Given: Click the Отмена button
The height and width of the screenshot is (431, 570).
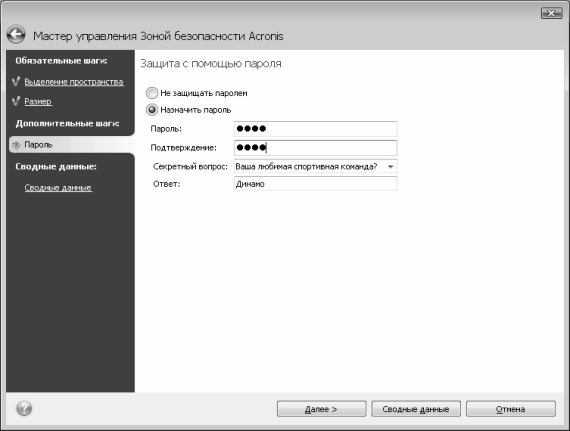Looking at the screenshot, I should click(511, 409).
